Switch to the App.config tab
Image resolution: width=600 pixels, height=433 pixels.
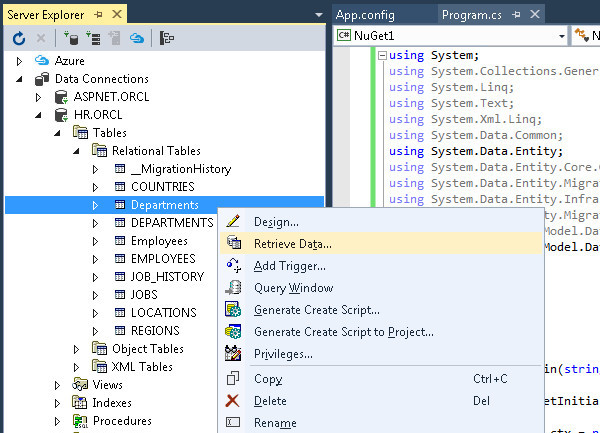tap(366, 15)
